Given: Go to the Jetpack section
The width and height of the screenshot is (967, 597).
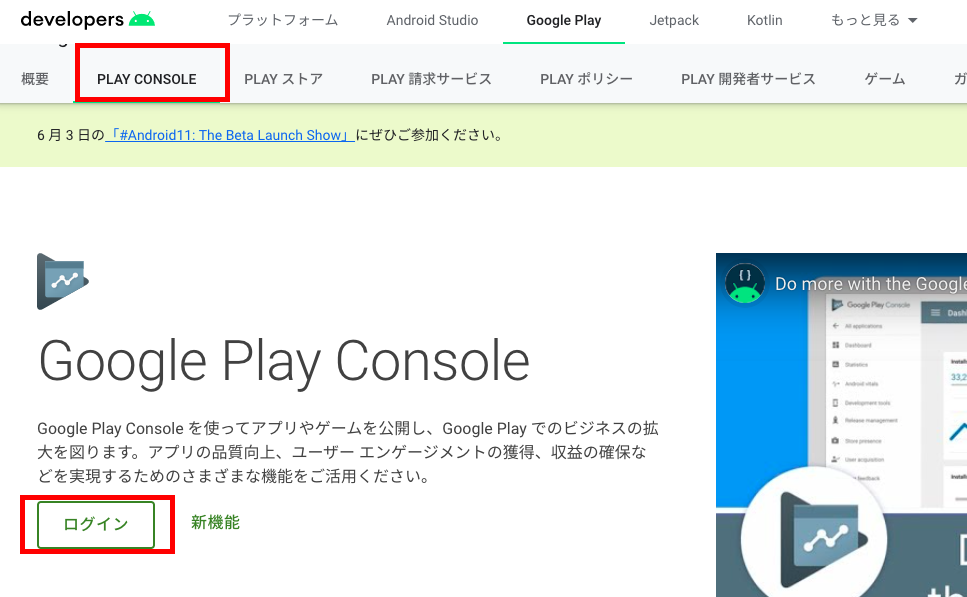Looking at the screenshot, I should (674, 20).
